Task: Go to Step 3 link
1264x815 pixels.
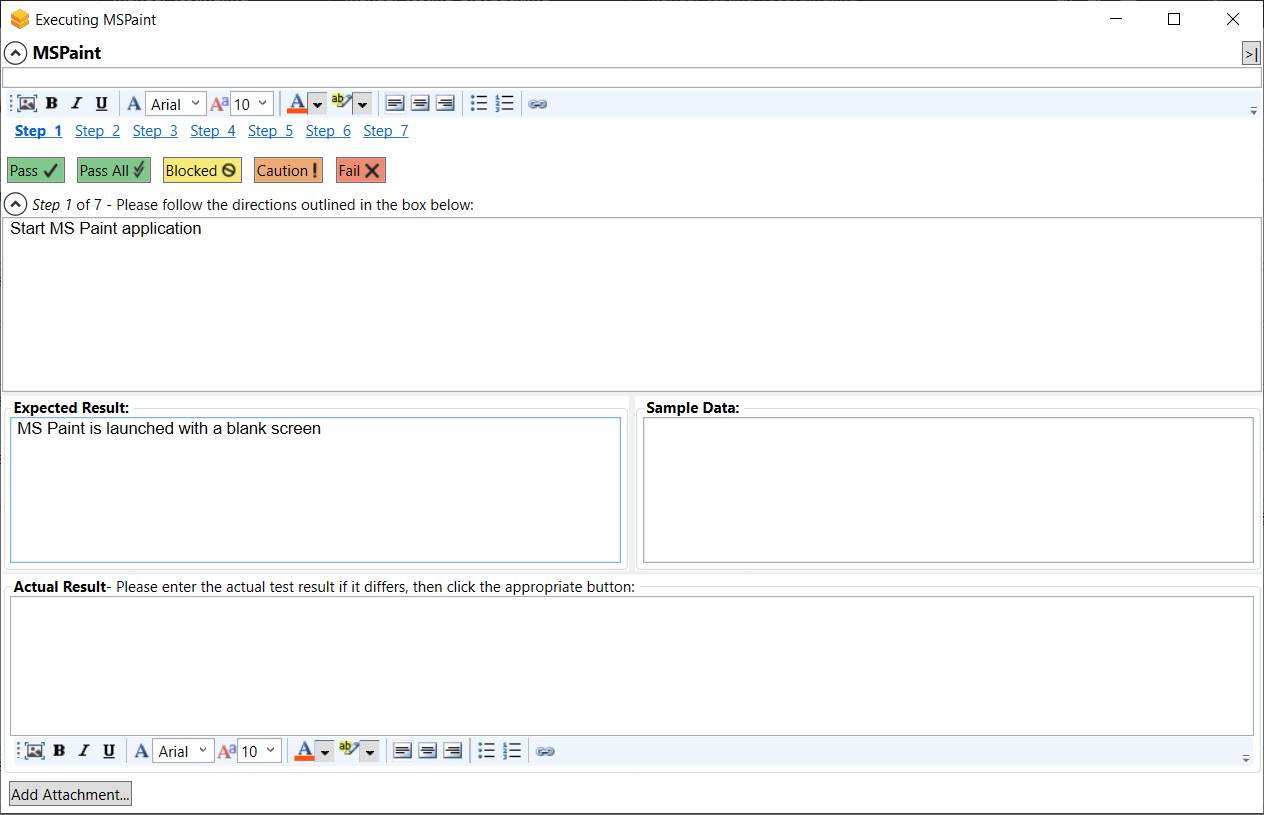Action: click(155, 131)
